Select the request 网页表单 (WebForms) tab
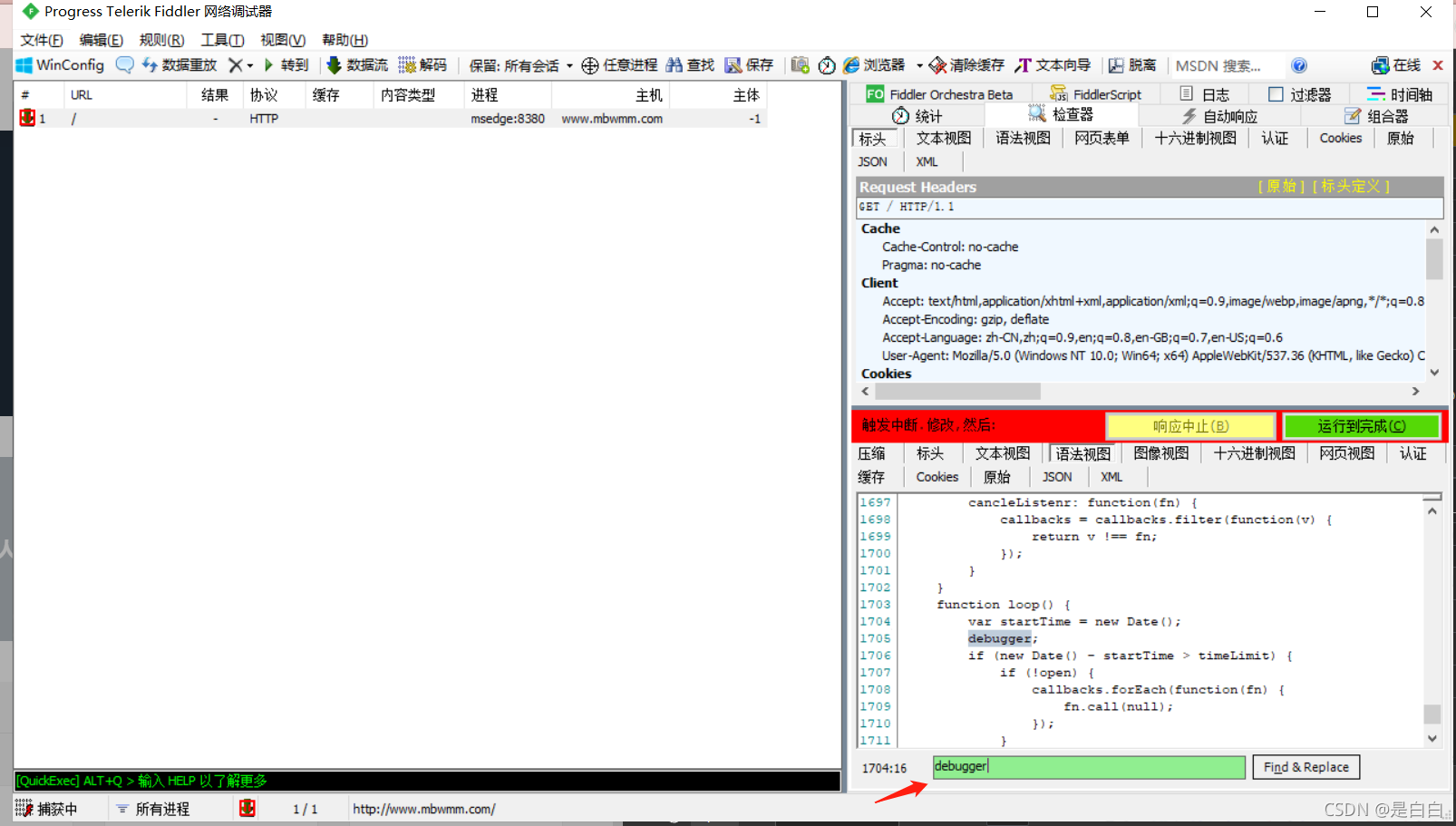1456x826 pixels. tap(1102, 138)
